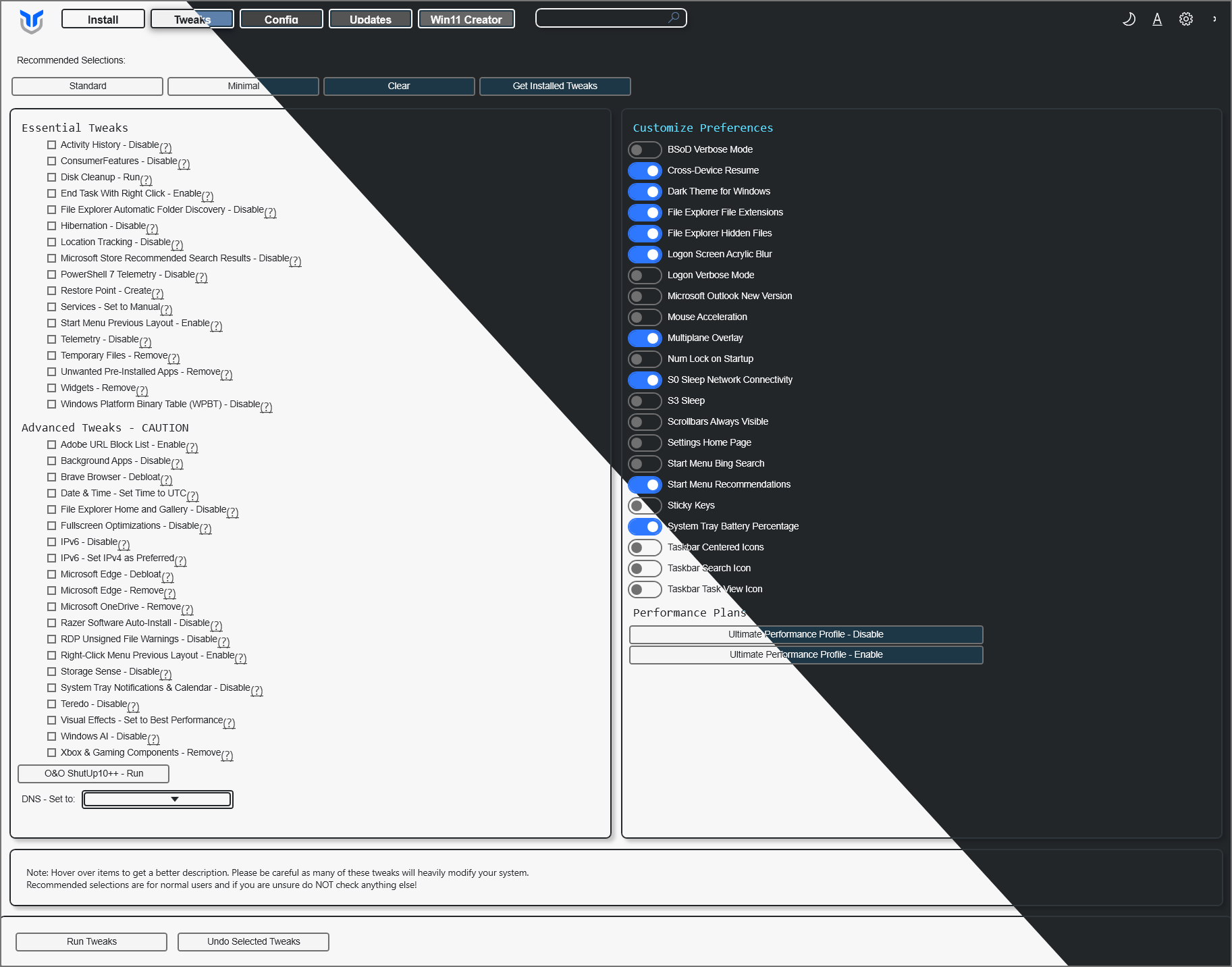Open help (?) for Activity History - Disable
The image size is (1232, 967).
click(x=166, y=147)
